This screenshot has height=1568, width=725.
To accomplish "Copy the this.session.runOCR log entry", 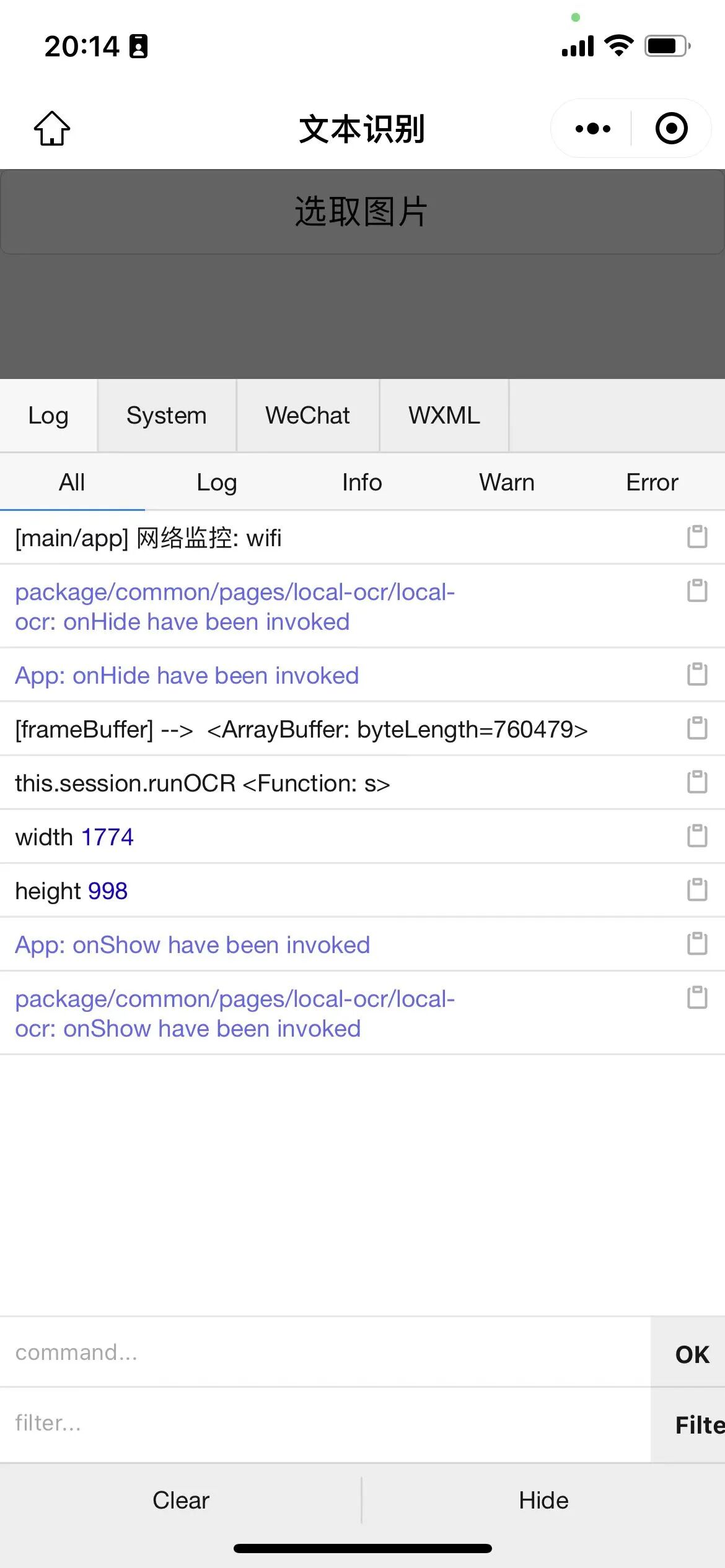I will [x=697, y=782].
